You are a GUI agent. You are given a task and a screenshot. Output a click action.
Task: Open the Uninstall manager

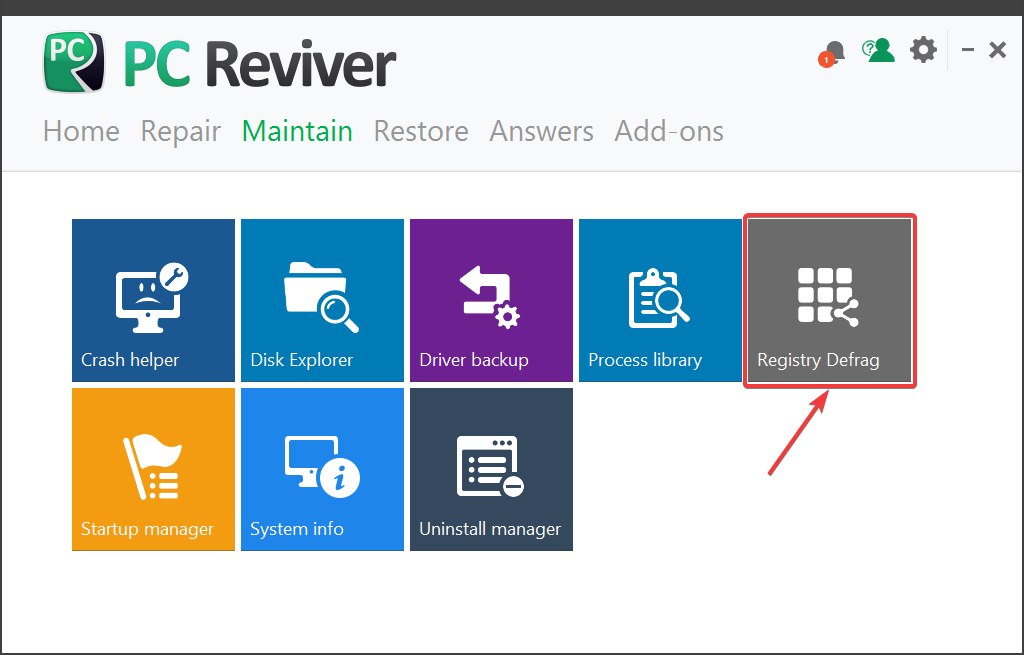point(490,468)
